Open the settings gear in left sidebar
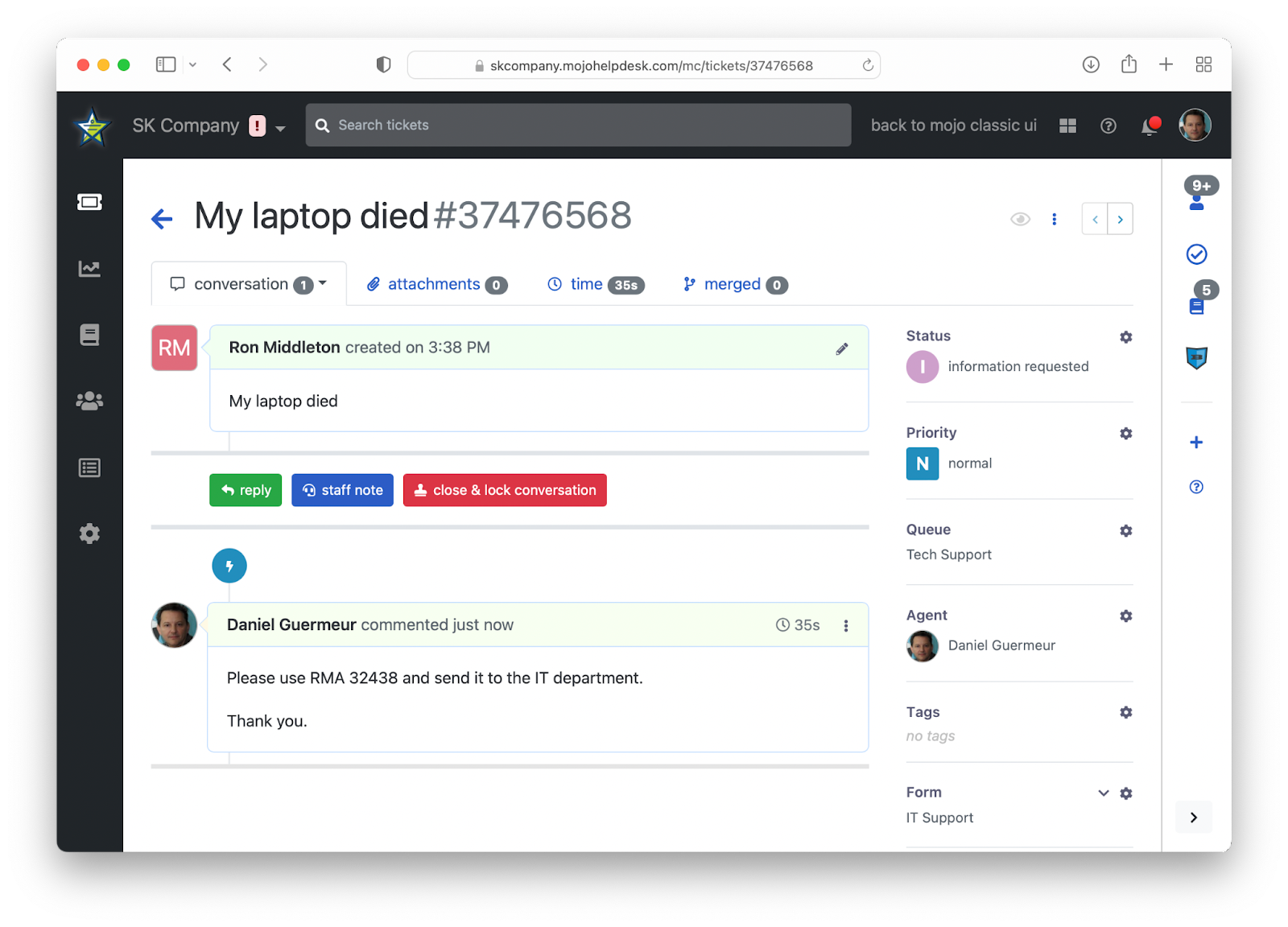1288x927 pixels. click(89, 534)
